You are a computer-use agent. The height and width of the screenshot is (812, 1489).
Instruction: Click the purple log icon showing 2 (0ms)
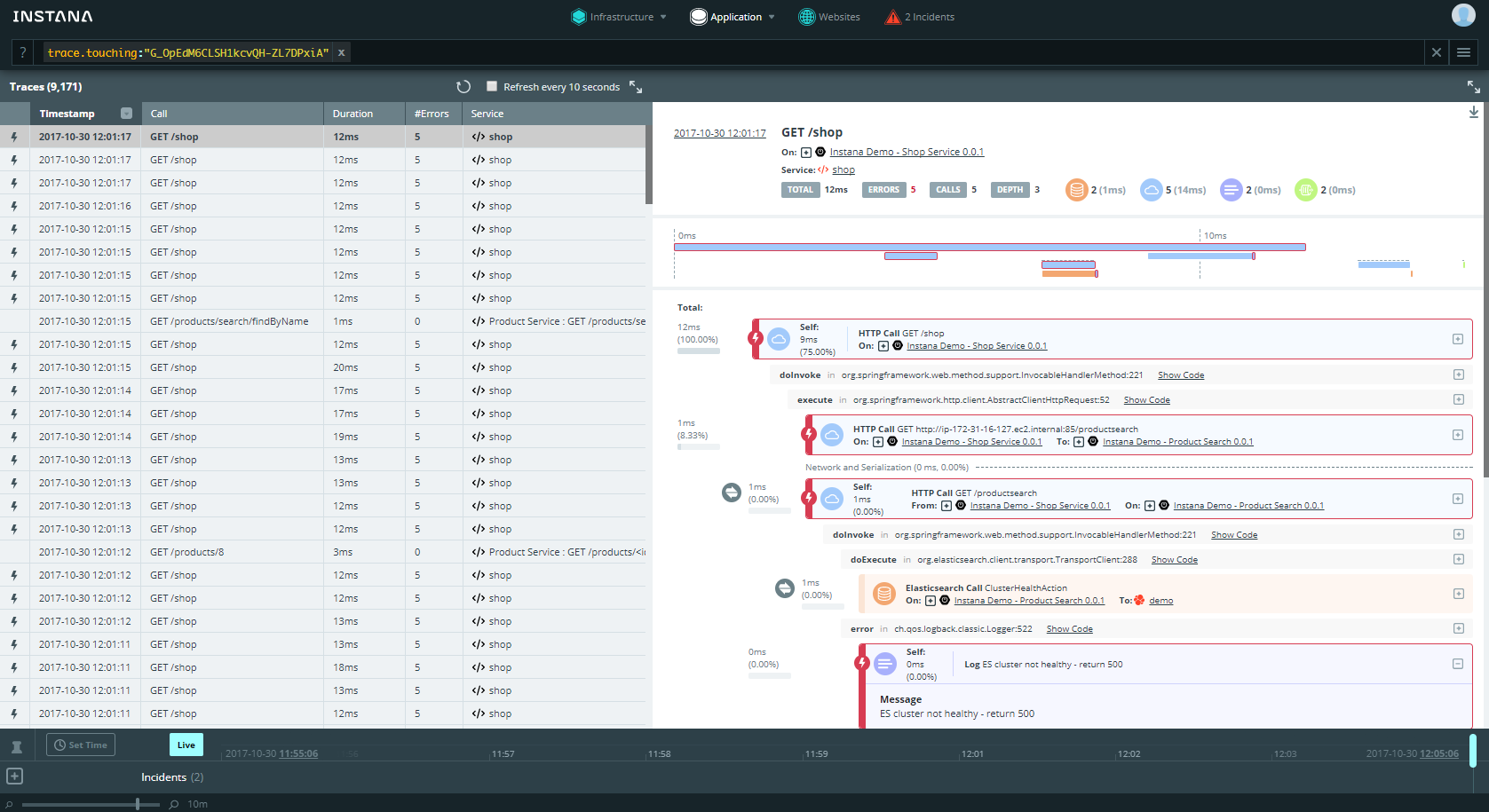(1231, 190)
